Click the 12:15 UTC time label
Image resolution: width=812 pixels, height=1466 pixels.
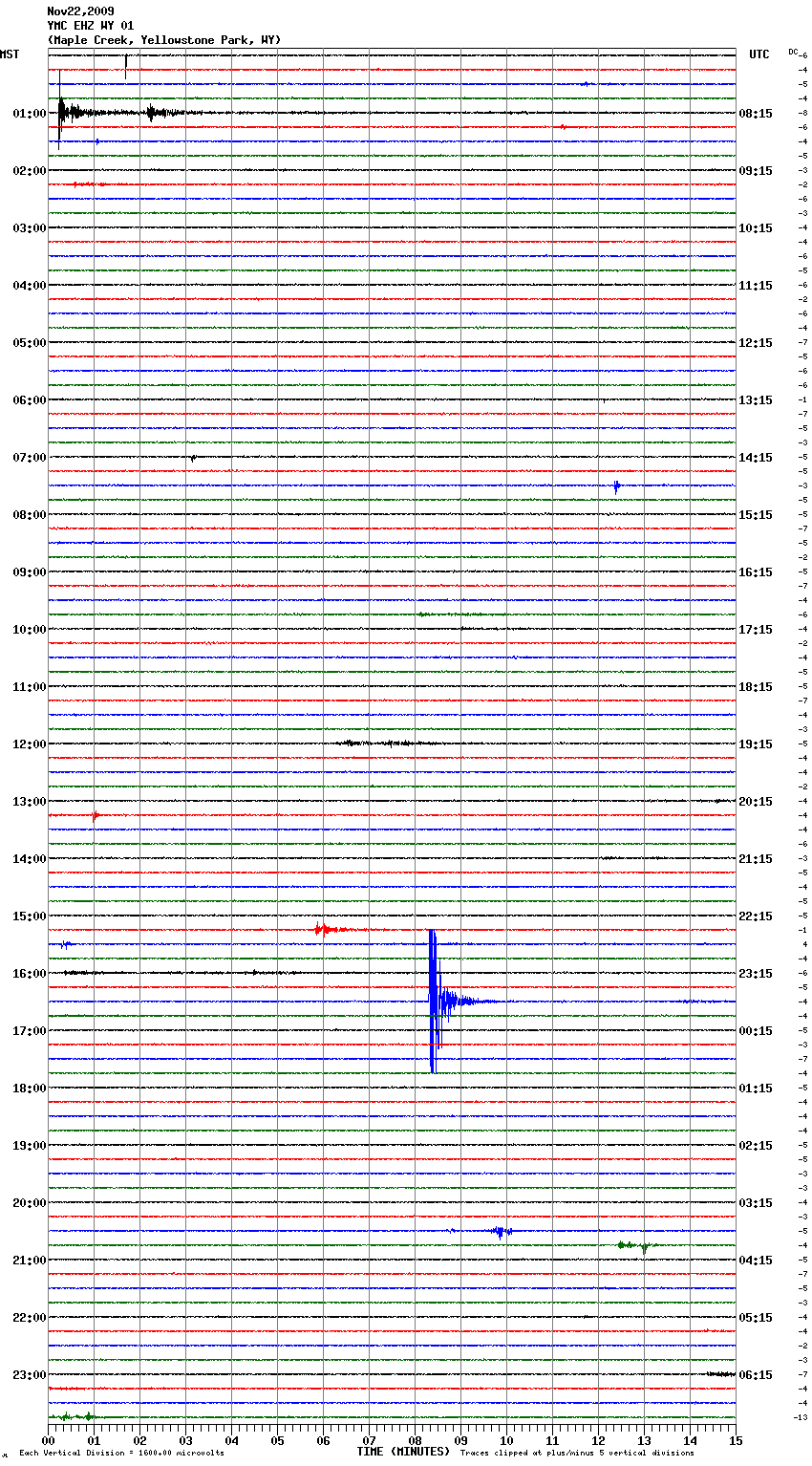756,342
